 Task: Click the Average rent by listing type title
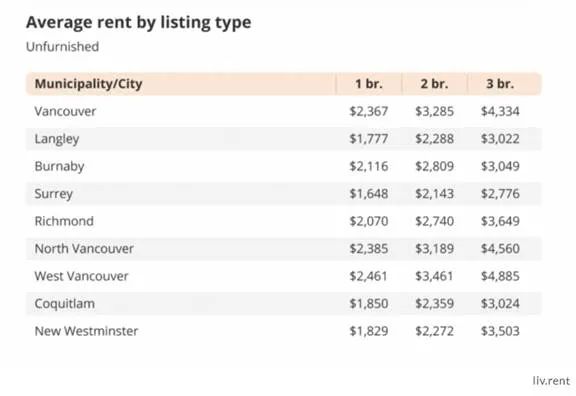[x=138, y=22]
